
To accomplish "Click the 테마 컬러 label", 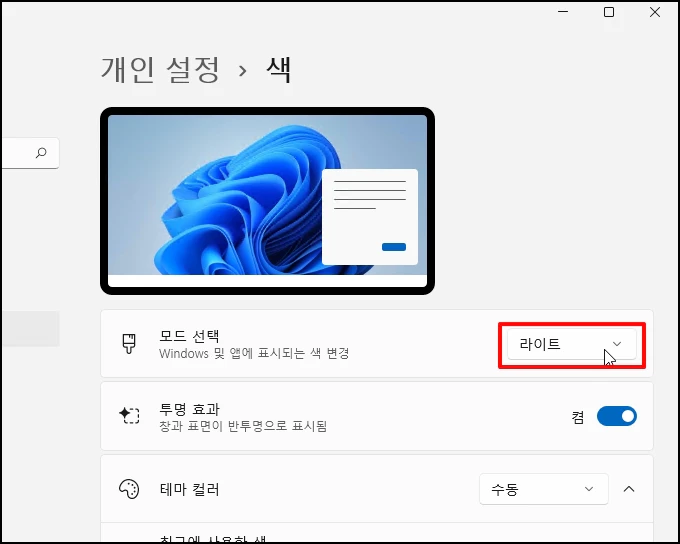I will pos(189,490).
